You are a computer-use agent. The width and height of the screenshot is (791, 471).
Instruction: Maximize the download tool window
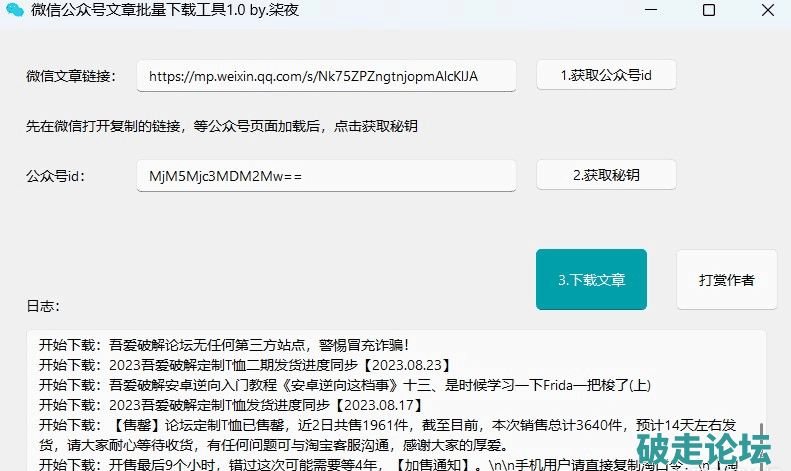coord(708,11)
